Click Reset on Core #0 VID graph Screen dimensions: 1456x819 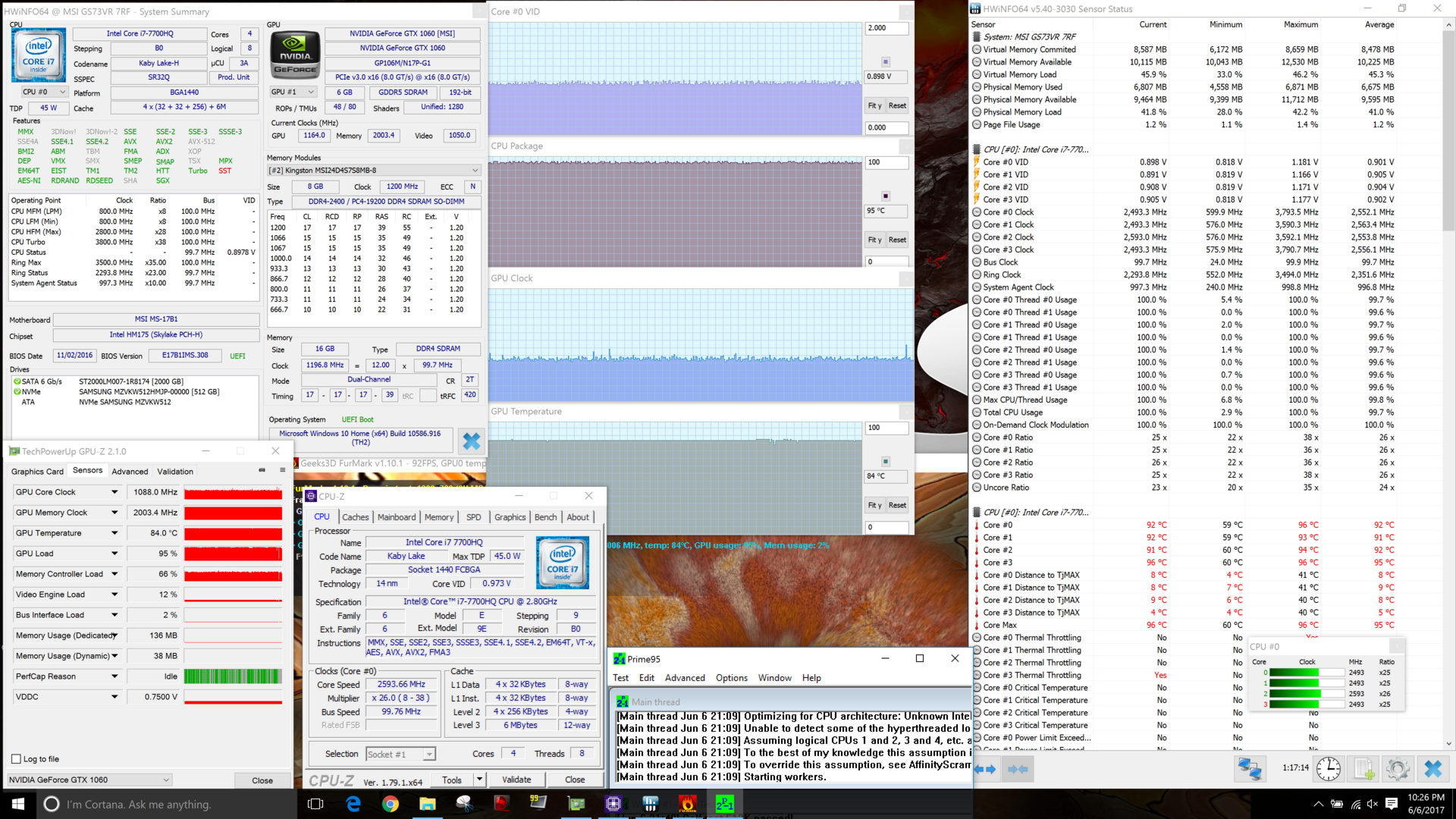(897, 105)
